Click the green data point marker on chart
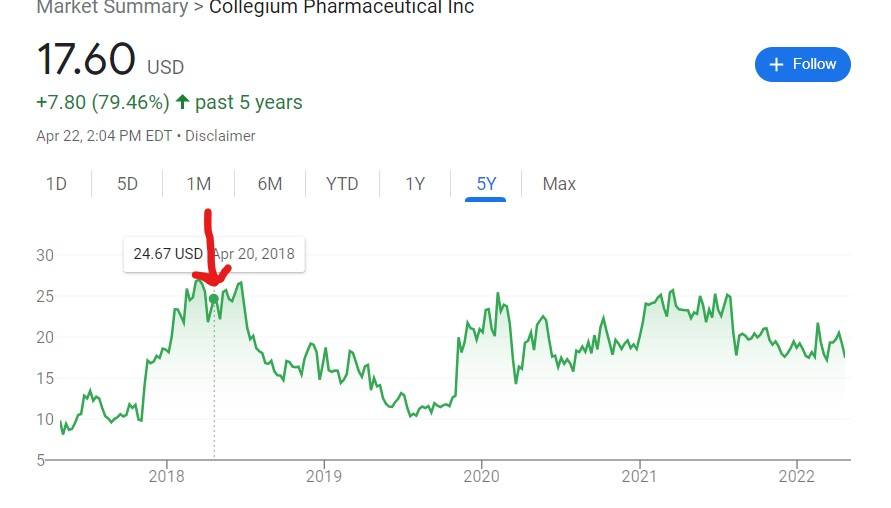 214,299
